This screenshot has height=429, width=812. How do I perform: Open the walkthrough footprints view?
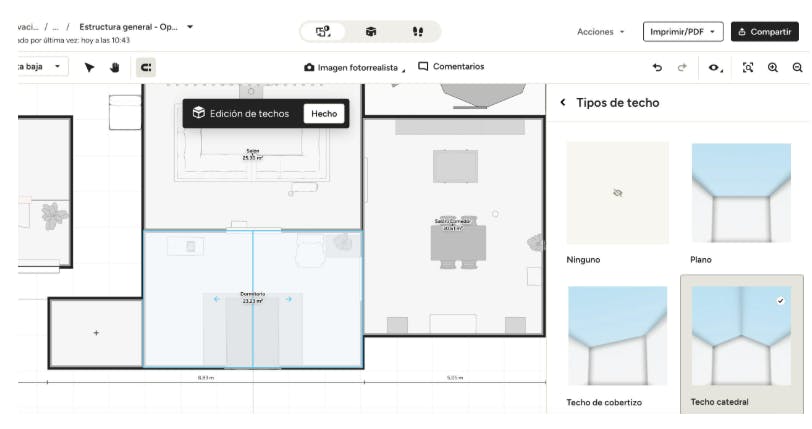(x=417, y=32)
